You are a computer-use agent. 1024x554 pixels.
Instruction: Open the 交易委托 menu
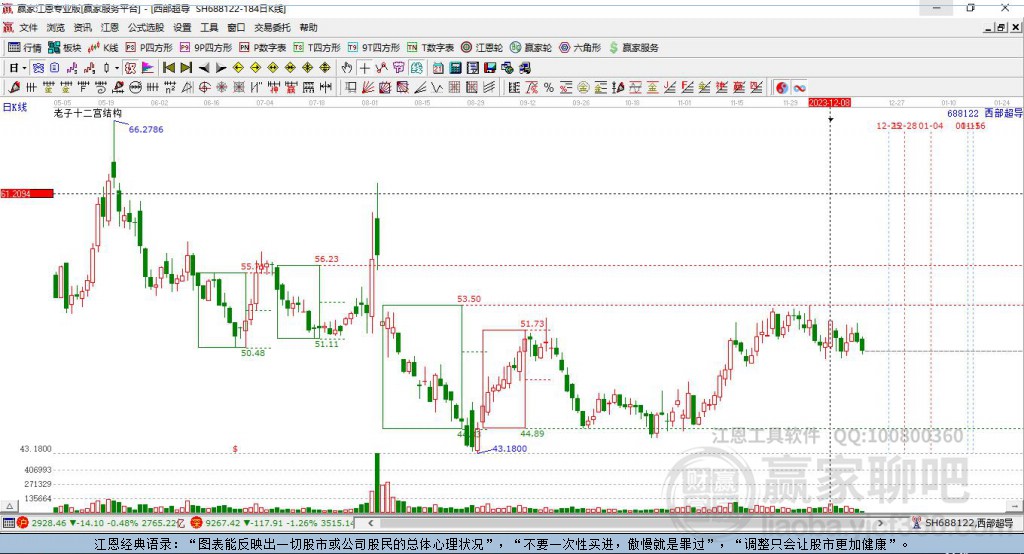(272, 27)
